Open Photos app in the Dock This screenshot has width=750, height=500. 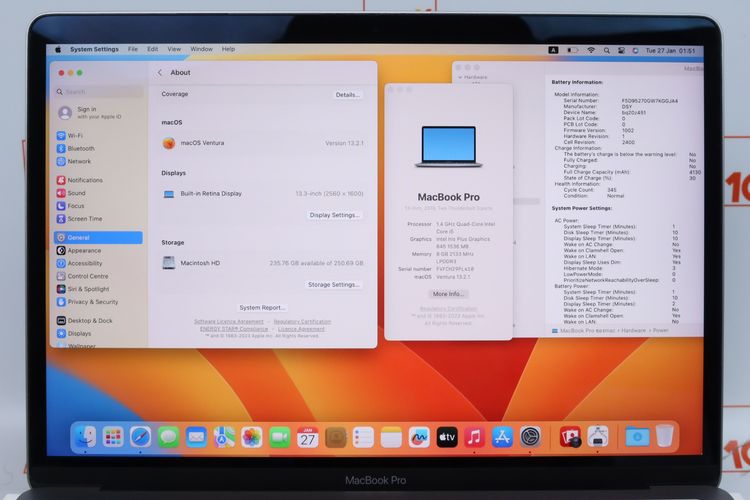(252, 436)
